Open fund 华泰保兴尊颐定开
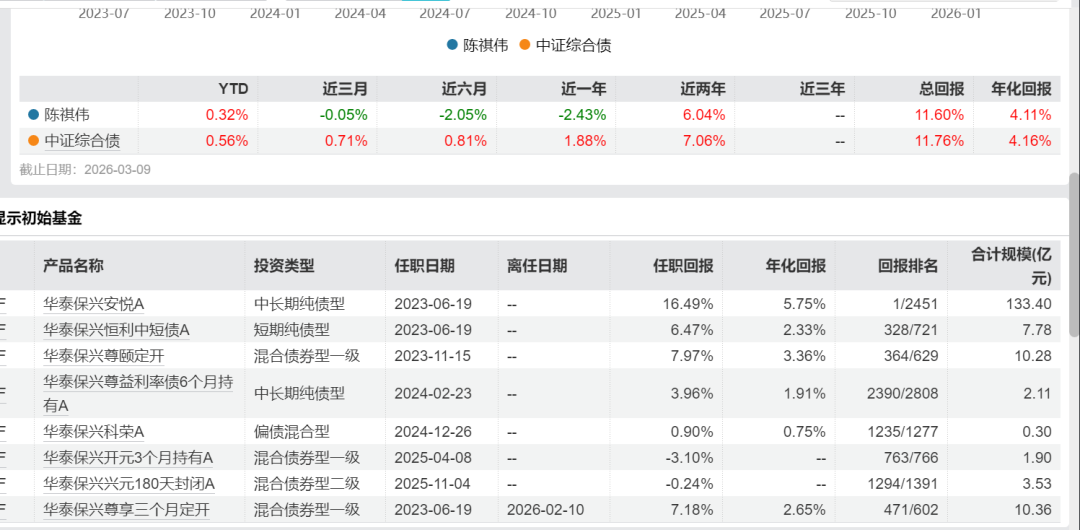 [x=103, y=356]
